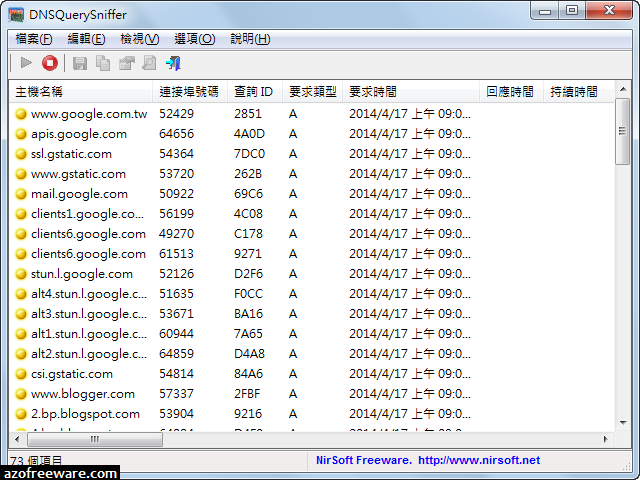Image resolution: width=640 pixels, height=480 pixels.
Task: Sort by the 要求類型 column header
Action: (x=313, y=92)
